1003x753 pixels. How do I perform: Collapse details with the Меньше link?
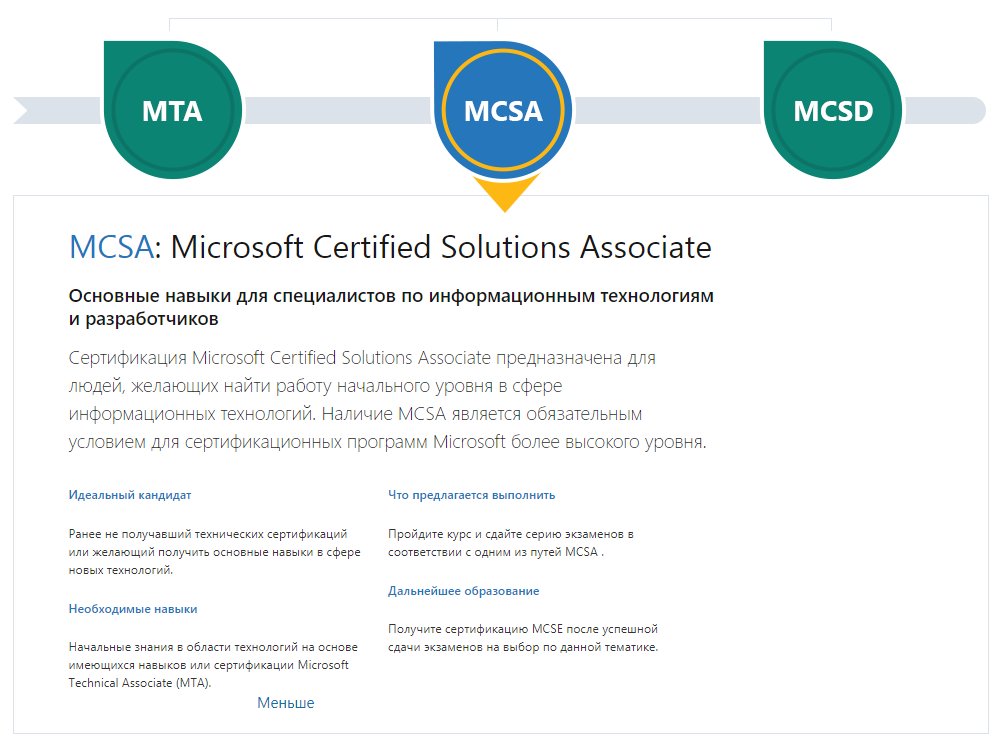(x=285, y=703)
